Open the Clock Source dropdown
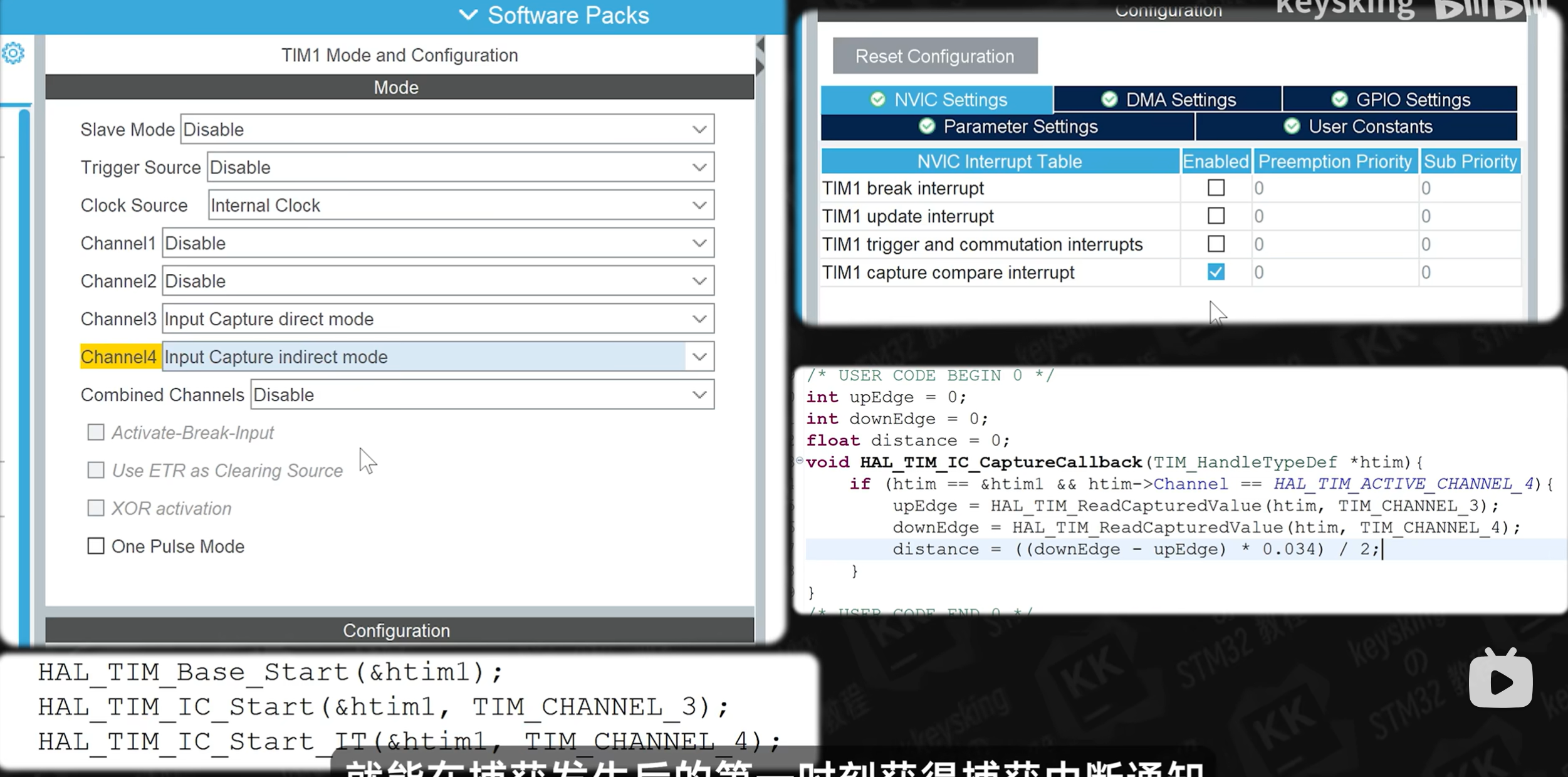Screen dimensions: 1568x777 tap(461, 206)
